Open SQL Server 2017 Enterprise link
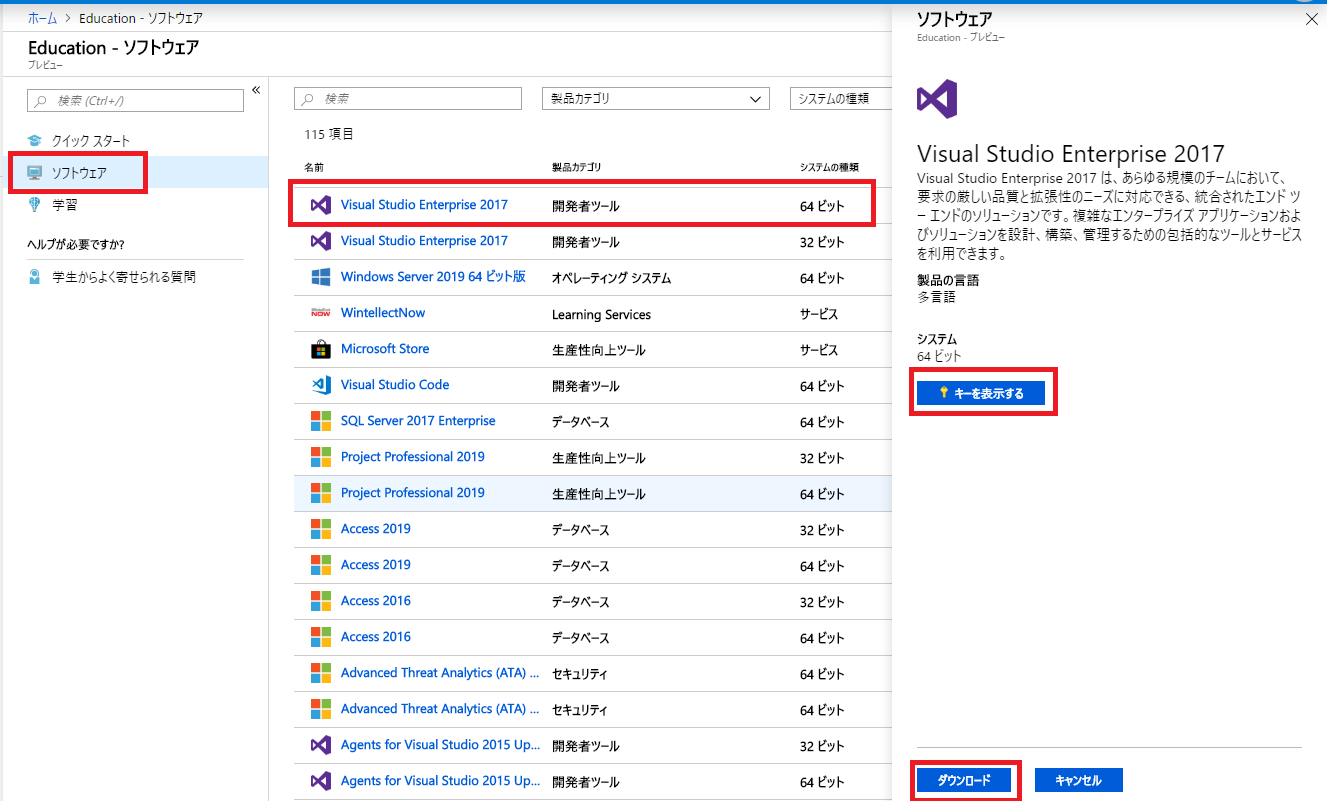The image size is (1327, 801). (418, 421)
